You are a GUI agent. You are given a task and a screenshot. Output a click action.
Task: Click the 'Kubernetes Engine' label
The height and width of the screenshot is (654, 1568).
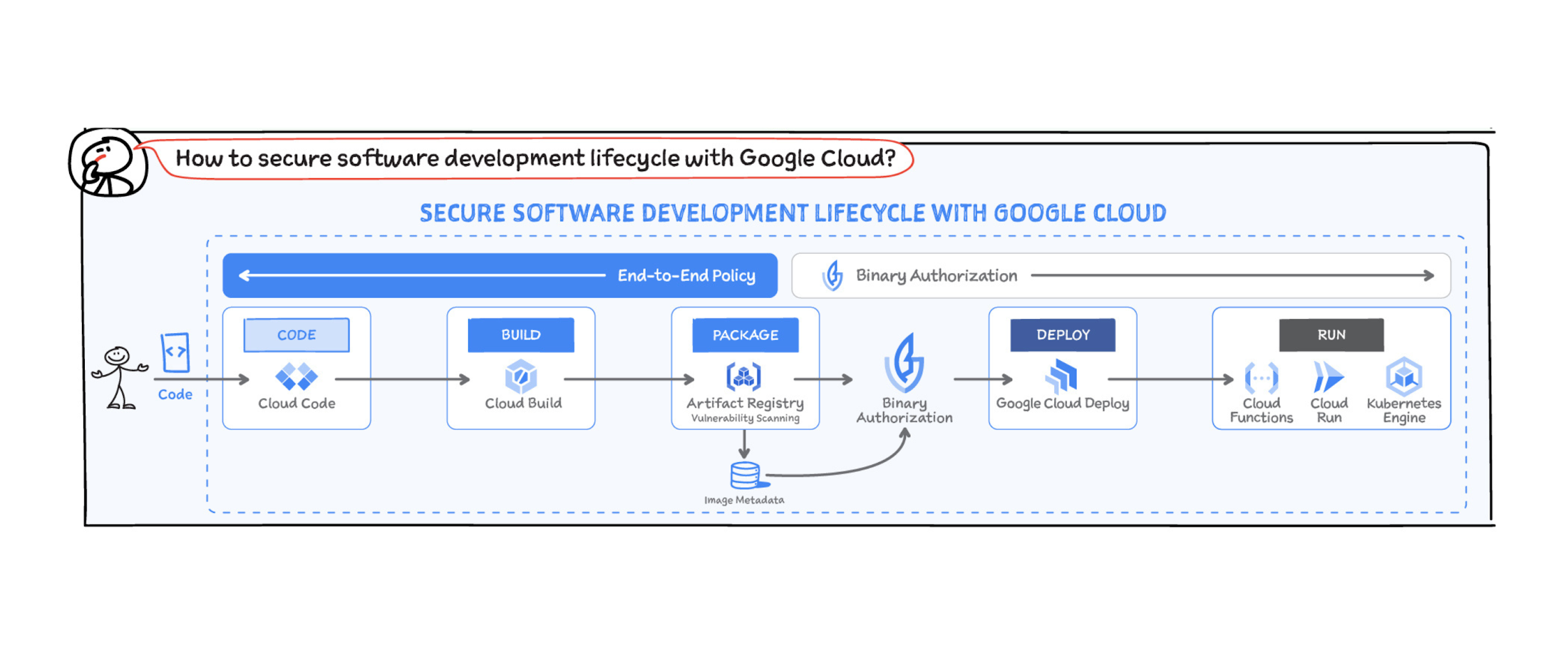tap(1404, 410)
